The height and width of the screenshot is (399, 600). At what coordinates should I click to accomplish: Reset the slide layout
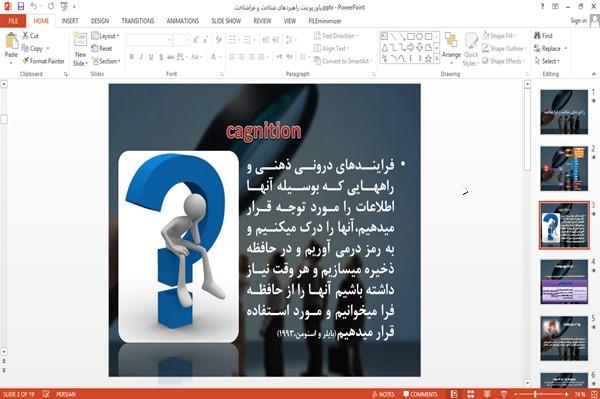click(x=102, y=49)
